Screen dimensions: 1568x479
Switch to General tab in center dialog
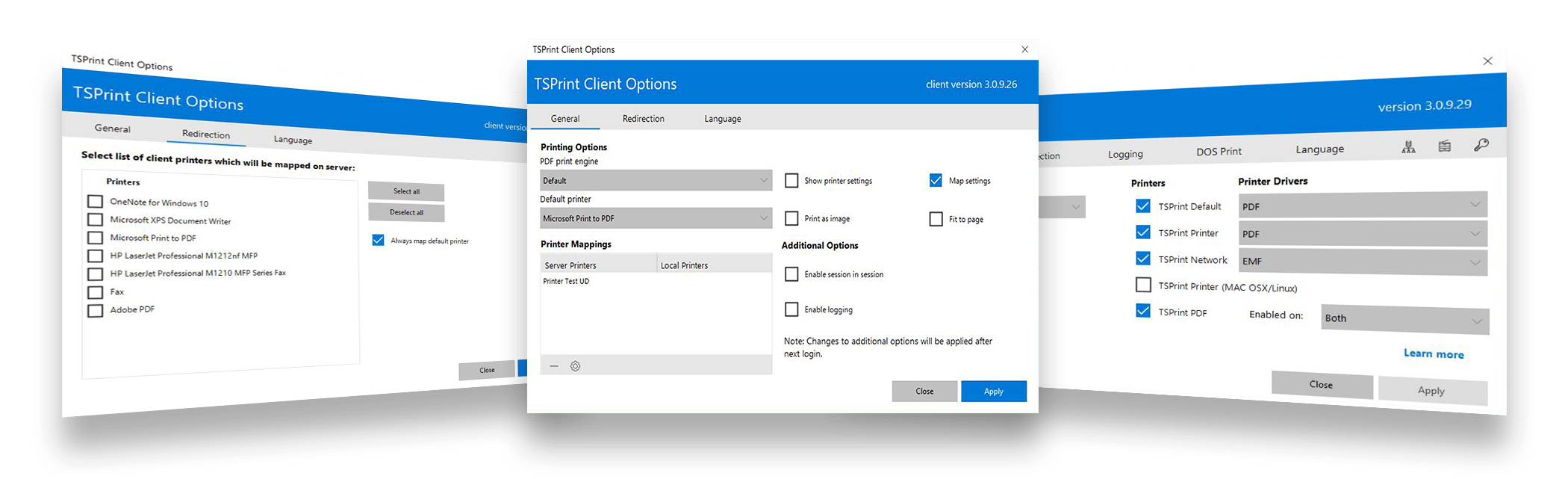[565, 119]
